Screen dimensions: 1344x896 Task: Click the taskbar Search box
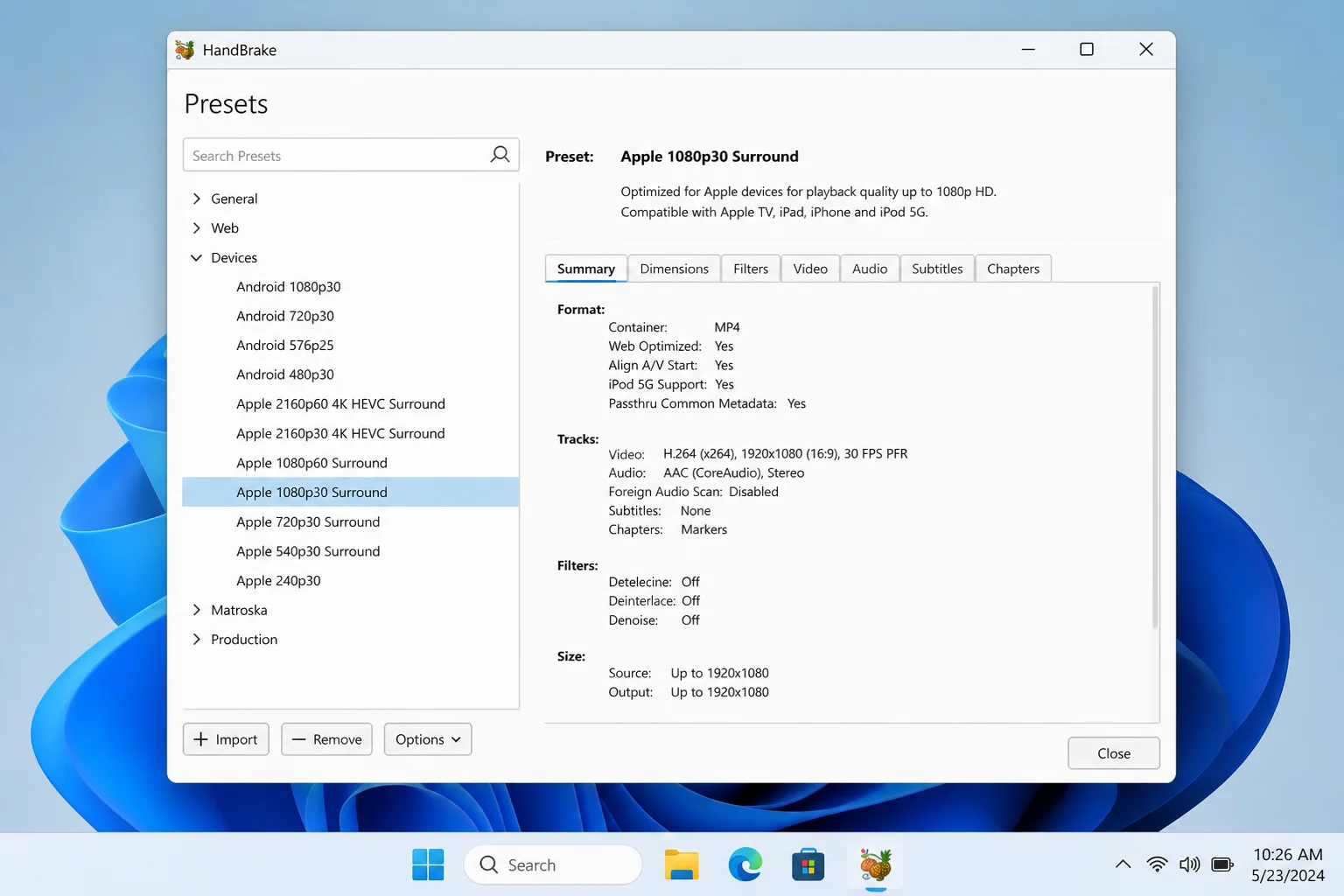[553, 864]
